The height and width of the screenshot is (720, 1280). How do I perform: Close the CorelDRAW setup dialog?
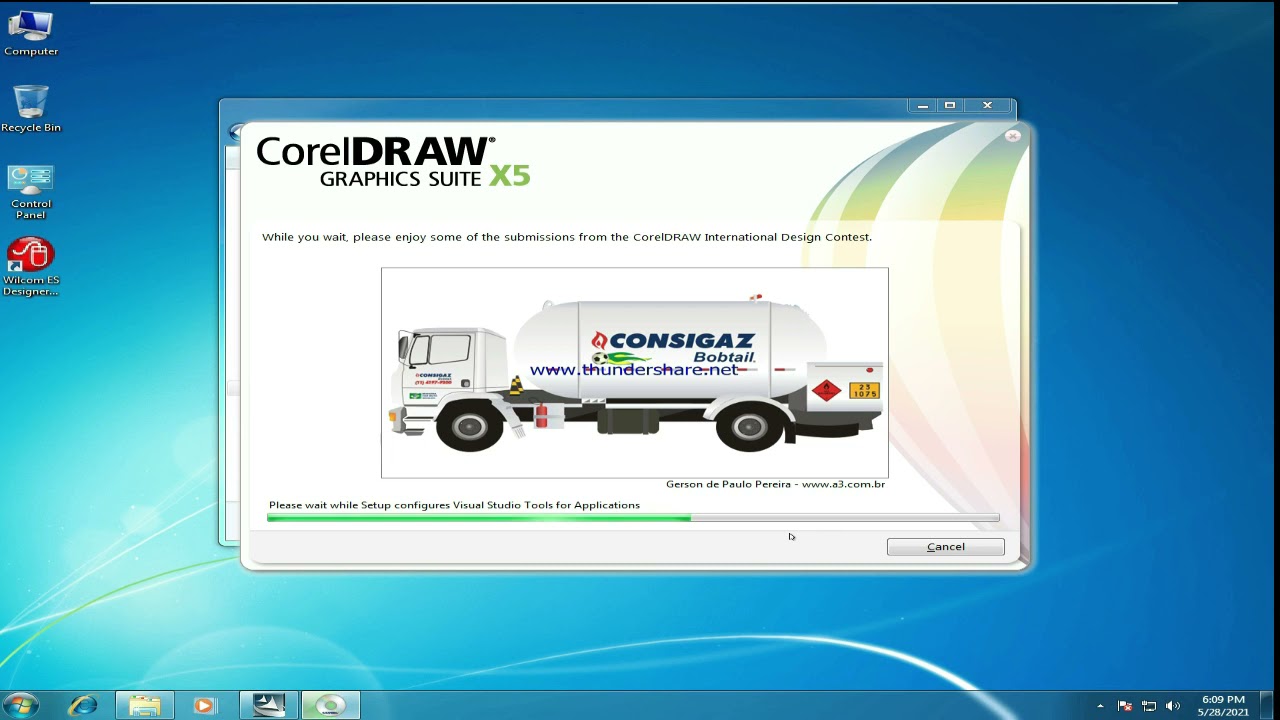click(1012, 136)
